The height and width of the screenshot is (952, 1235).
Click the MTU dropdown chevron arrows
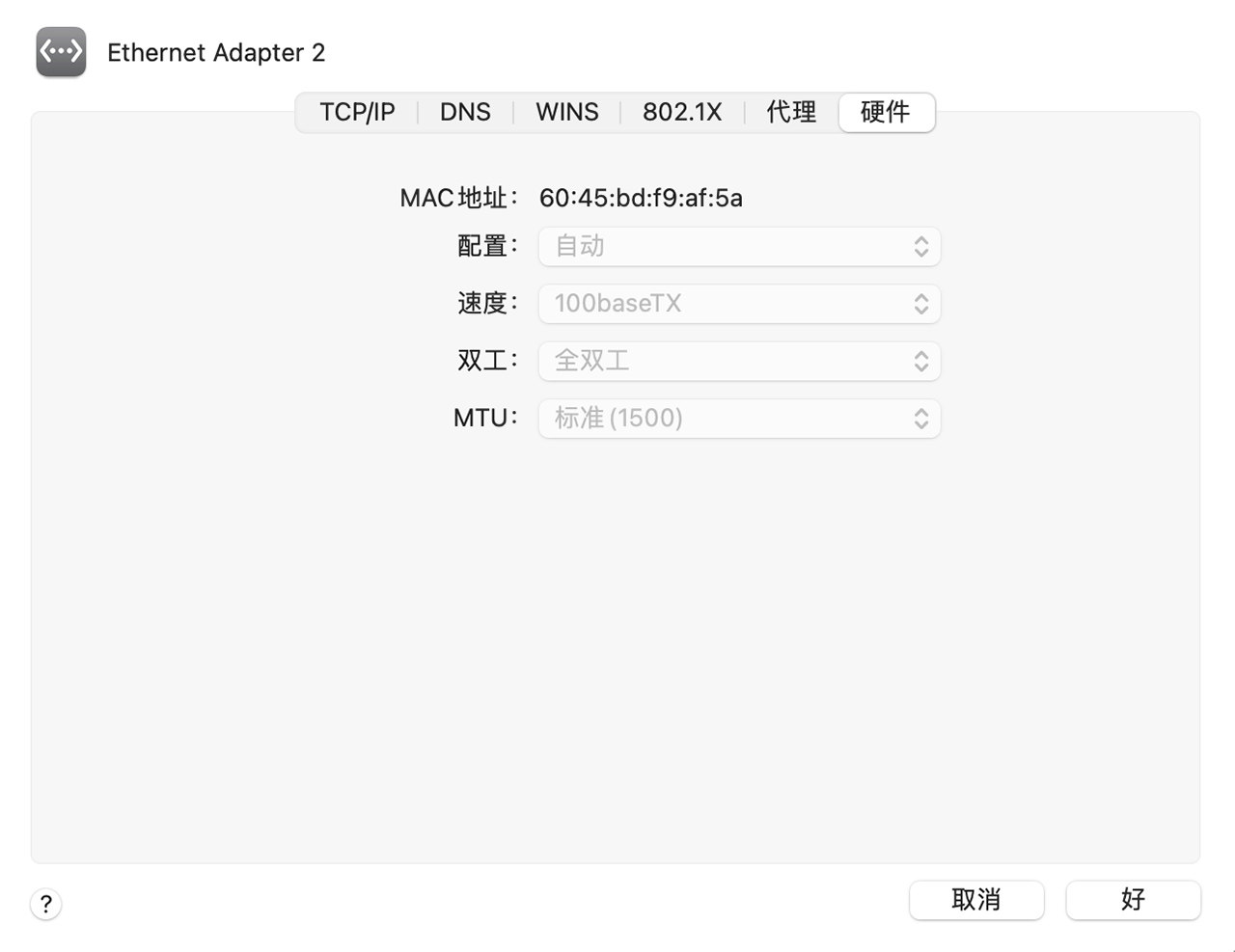920,418
